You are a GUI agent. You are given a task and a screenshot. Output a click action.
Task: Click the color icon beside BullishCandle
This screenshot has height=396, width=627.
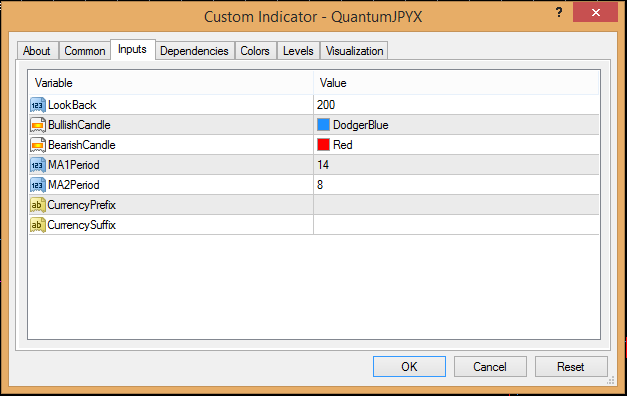click(x=38, y=125)
